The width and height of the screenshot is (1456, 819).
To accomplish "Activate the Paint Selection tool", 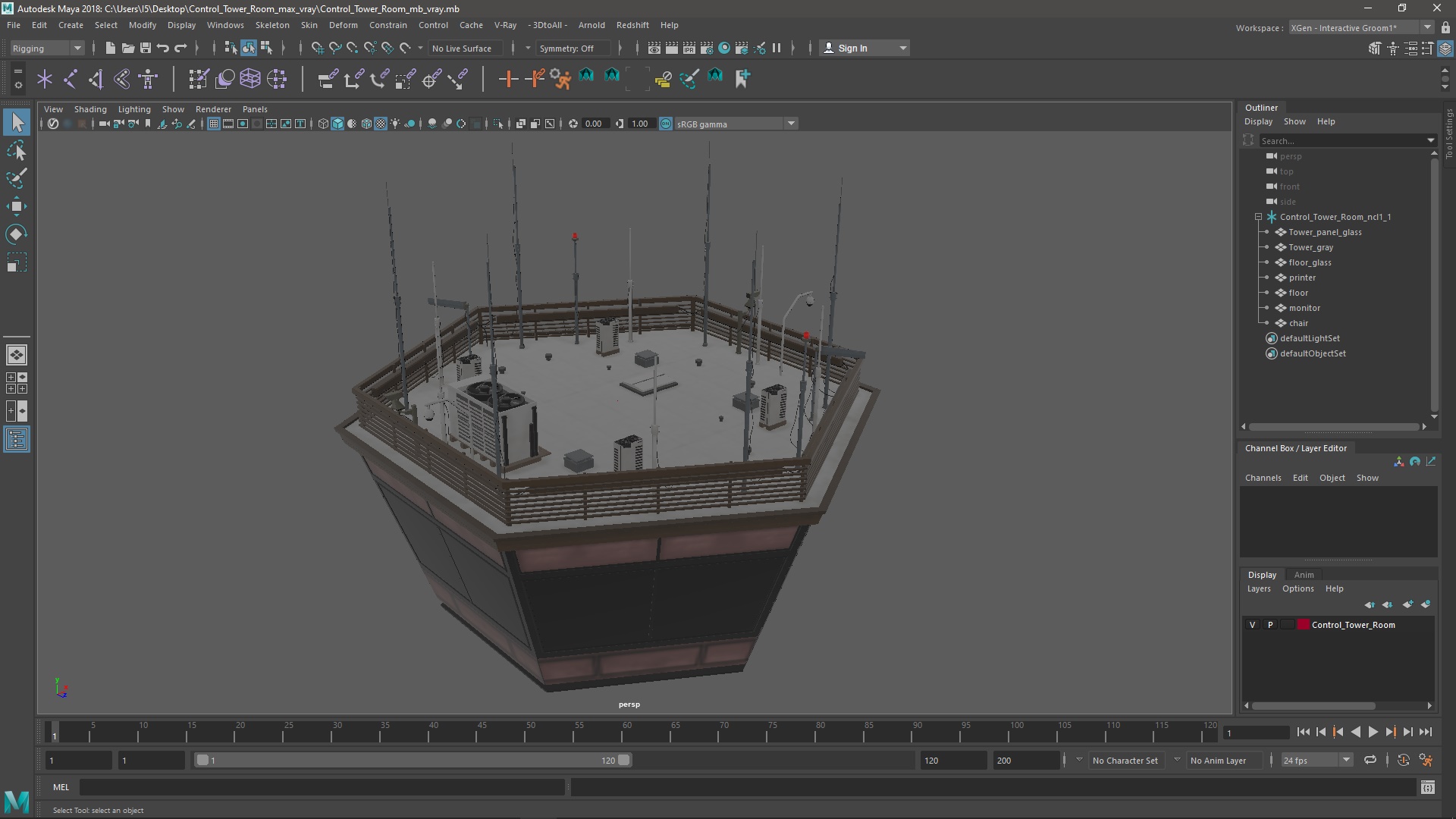I will [x=17, y=179].
